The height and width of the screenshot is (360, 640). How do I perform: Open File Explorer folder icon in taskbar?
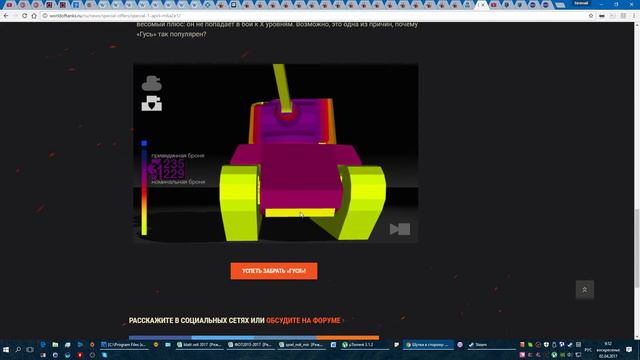coord(55,345)
